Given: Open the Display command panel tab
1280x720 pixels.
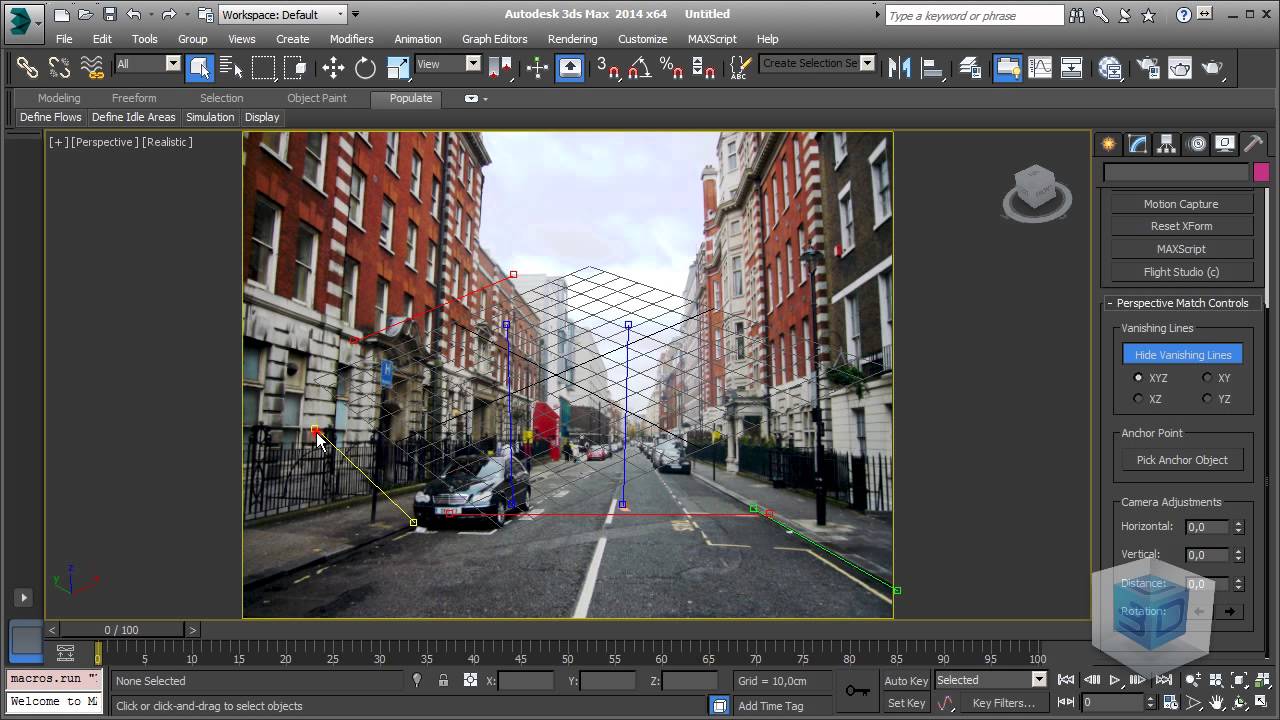Looking at the screenshot, I should pos(1225,144).
